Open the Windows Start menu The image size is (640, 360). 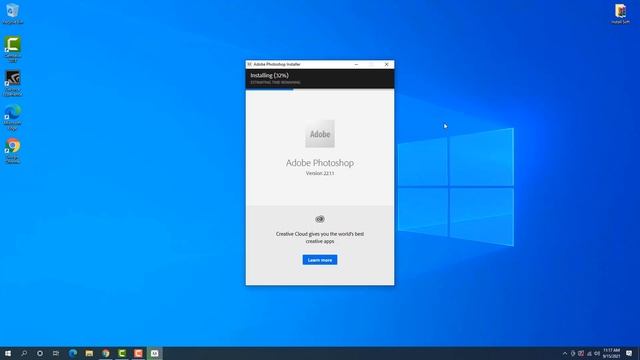click(x=8, y=353)
